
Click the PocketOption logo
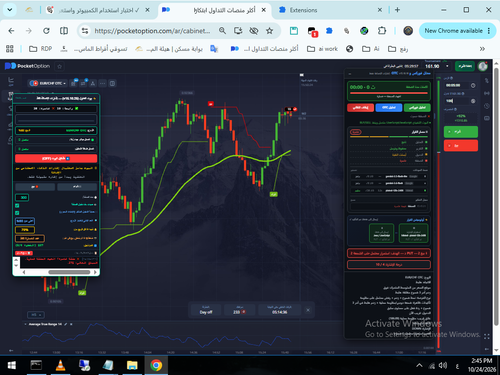27,66
